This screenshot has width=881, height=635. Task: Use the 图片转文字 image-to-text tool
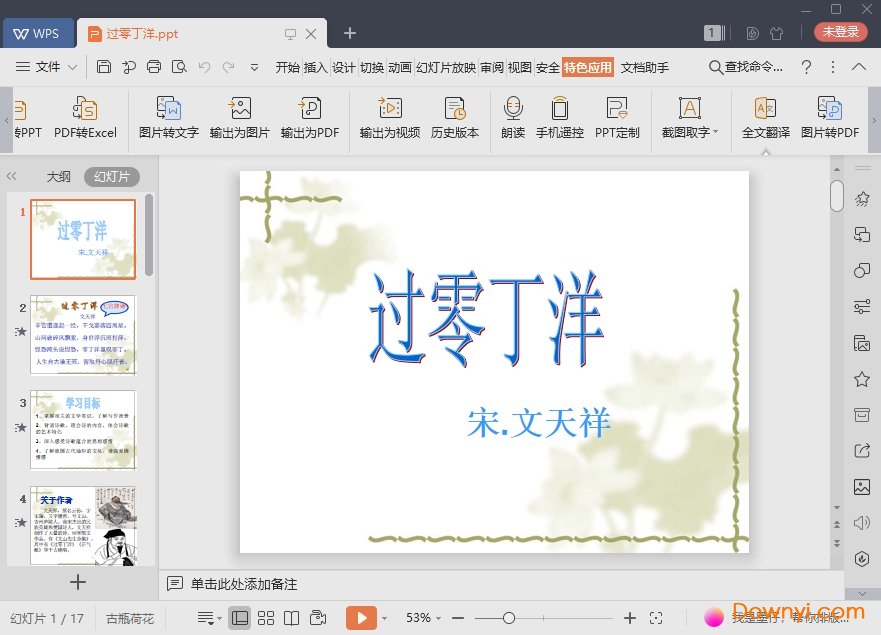tap(170, 118)
